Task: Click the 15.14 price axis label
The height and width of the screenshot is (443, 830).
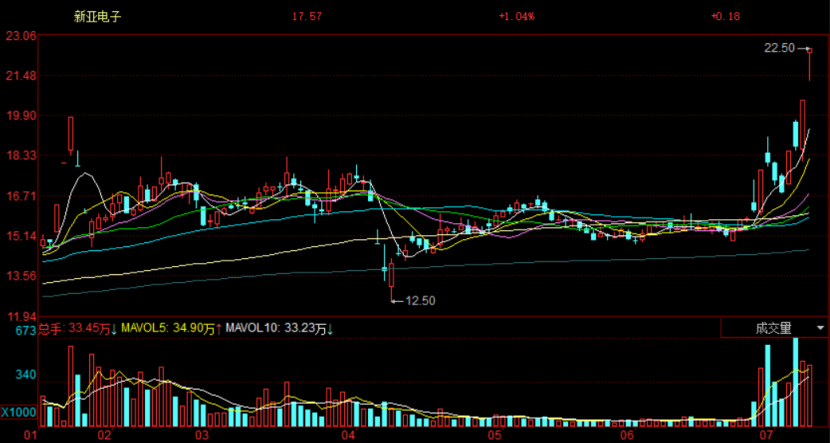Action: 21,236
